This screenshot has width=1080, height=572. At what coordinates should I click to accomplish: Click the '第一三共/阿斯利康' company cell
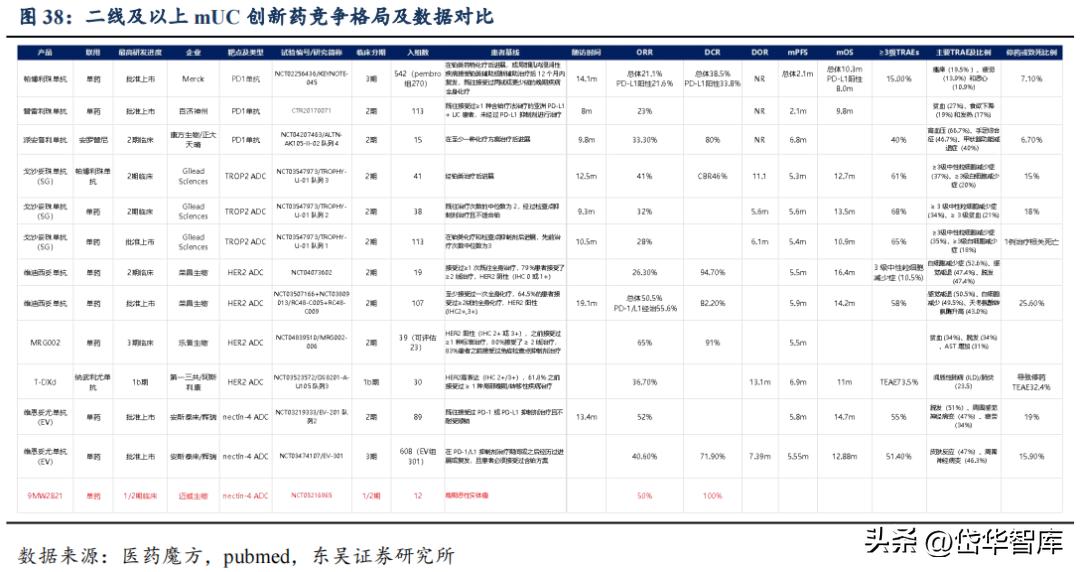point(193,382)
